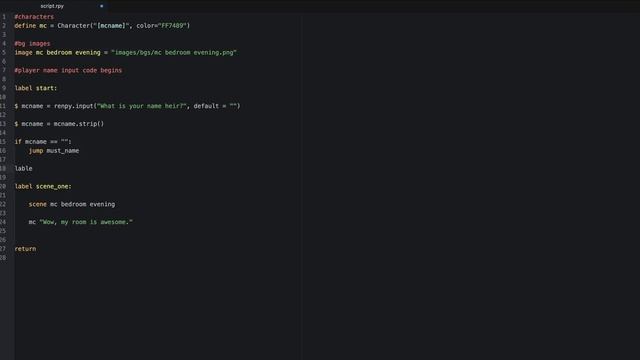Click the 'if mcname == "":' line
Image resolution: width=640 pixels, height=360 pixels.
point(43,142)
